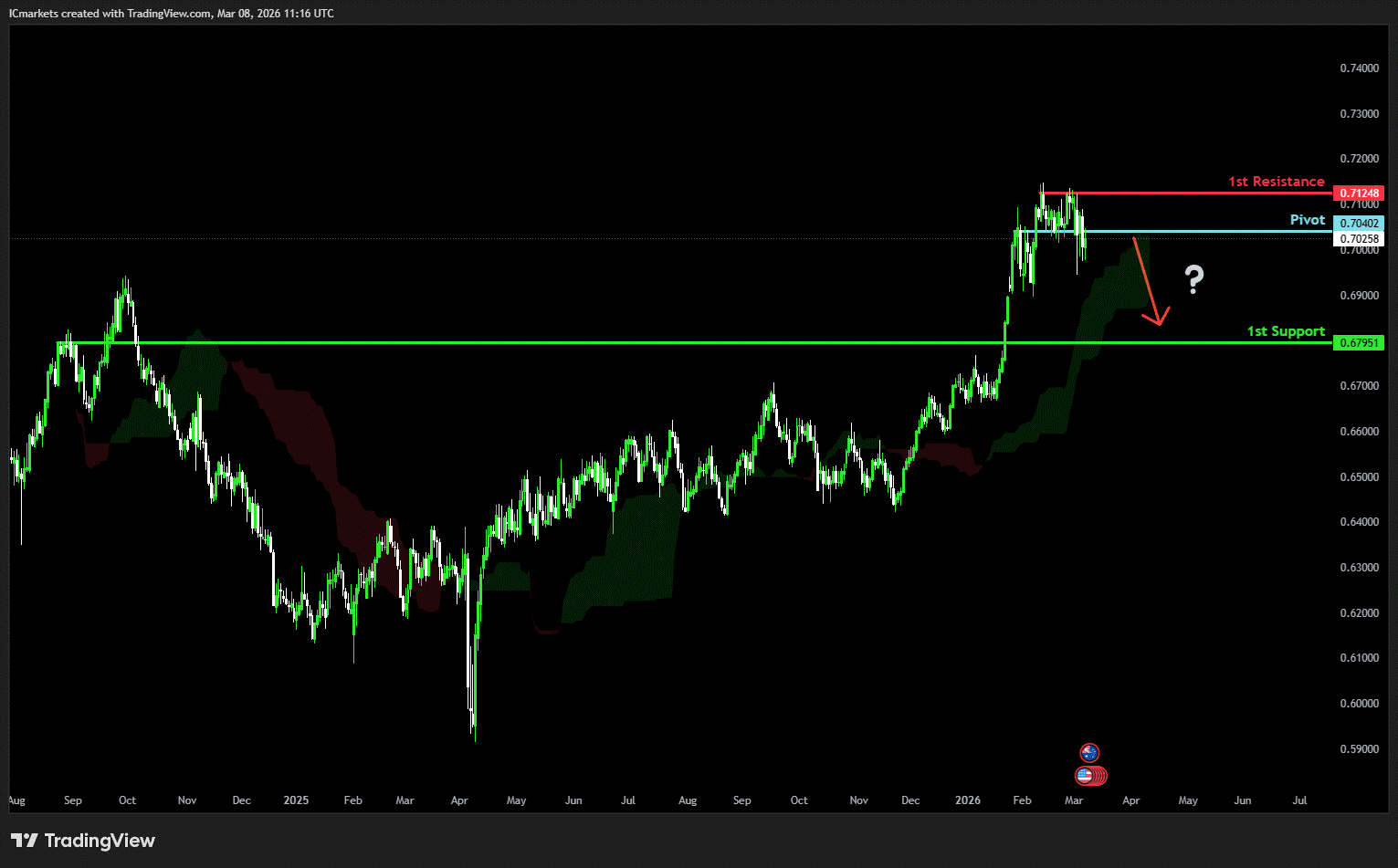Click the blue 0.70402 pivot price tag
The width and height of the screenshot is (1398, 868).
[1359, 224]
